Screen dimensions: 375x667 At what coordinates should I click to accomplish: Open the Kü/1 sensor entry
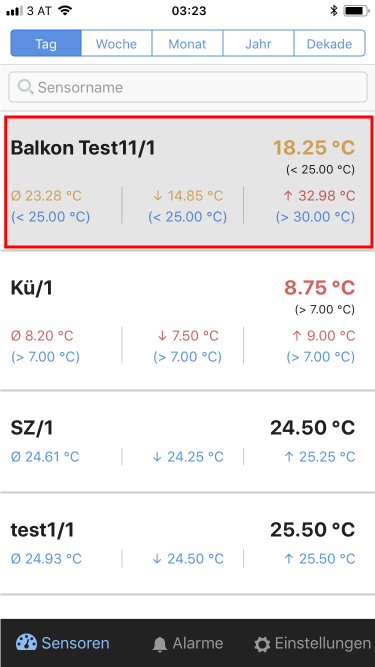pos(188,321)
